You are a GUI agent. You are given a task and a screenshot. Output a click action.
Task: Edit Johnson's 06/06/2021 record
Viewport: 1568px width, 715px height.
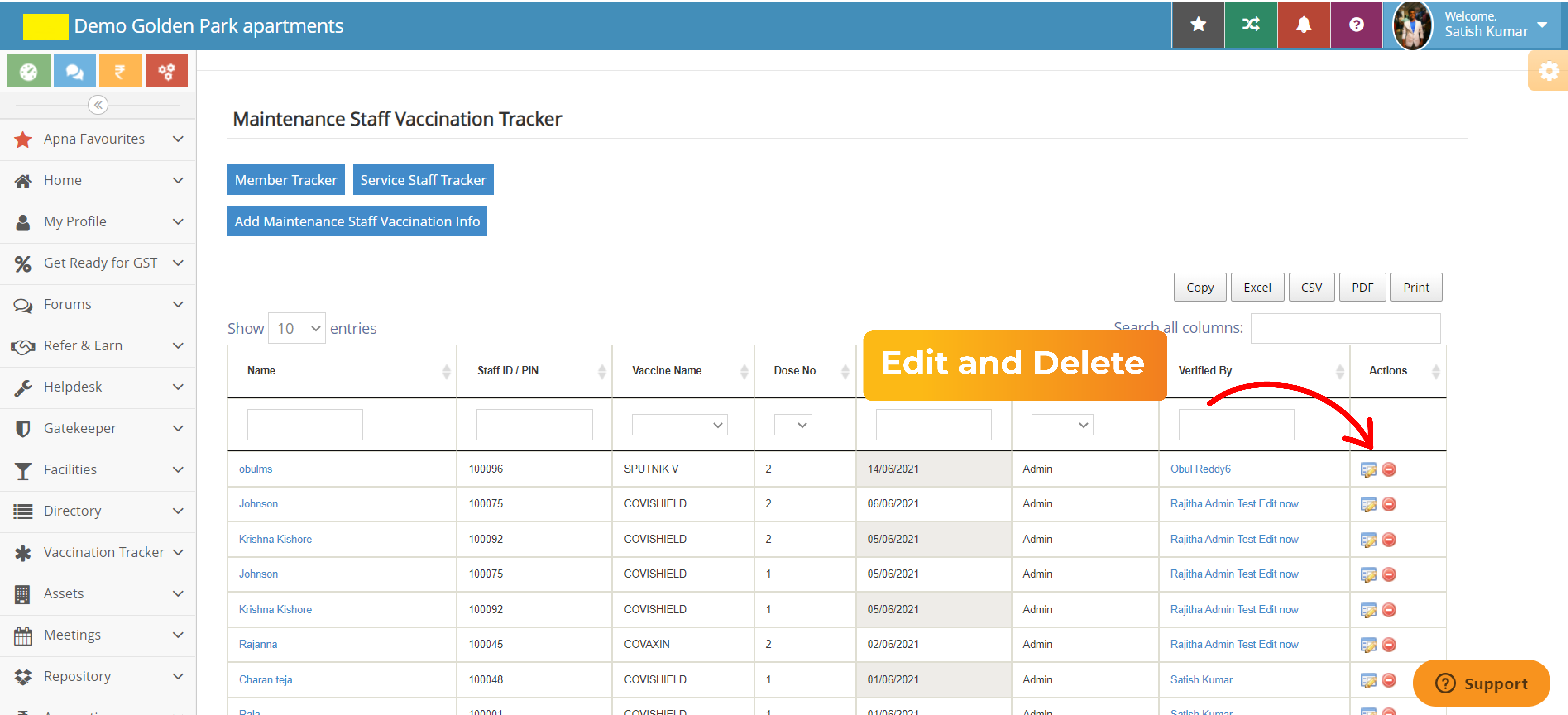[1368, 505]
